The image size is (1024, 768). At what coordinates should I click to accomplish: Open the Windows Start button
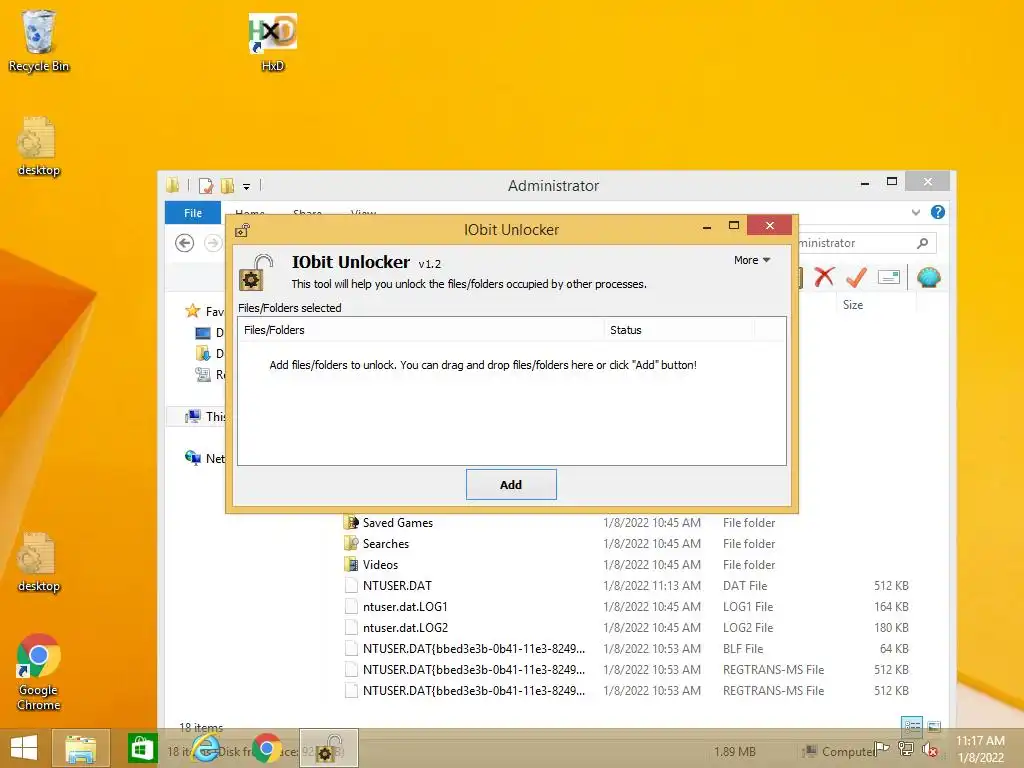(24, 748)
